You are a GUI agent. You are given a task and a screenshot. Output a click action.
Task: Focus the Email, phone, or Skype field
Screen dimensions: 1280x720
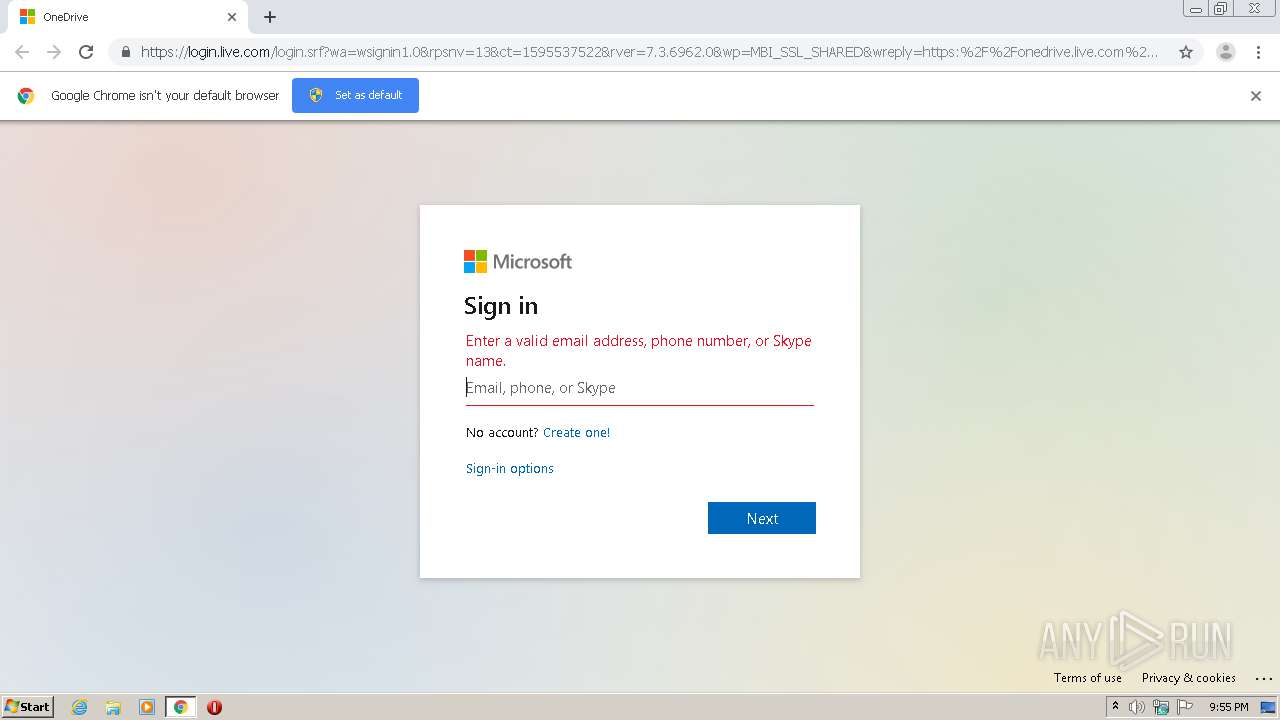pyautogui.click(x=640, y=388)
